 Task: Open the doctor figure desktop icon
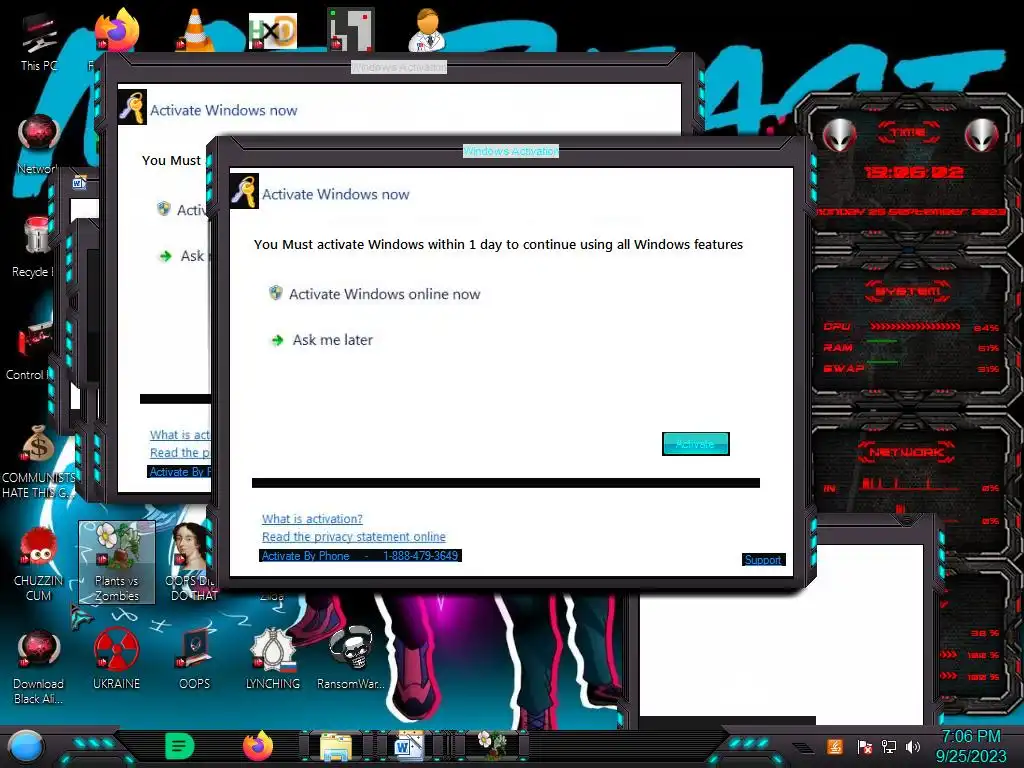pyautogui.click(x=427, y=29)
